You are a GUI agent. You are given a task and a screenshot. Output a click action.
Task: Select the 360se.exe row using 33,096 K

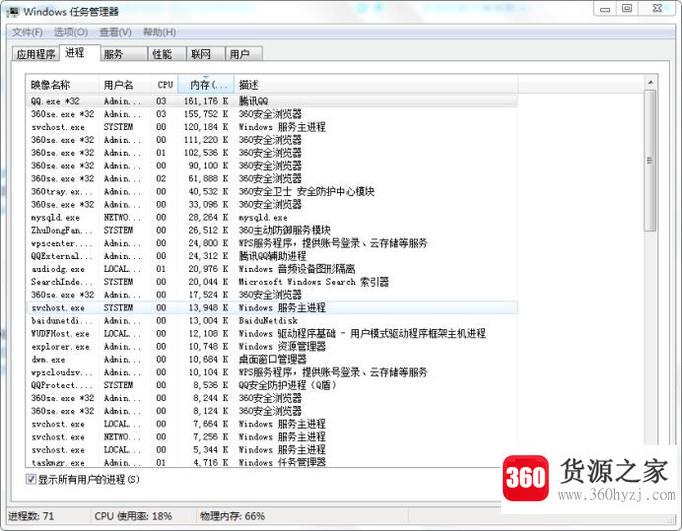coord(272,204)
